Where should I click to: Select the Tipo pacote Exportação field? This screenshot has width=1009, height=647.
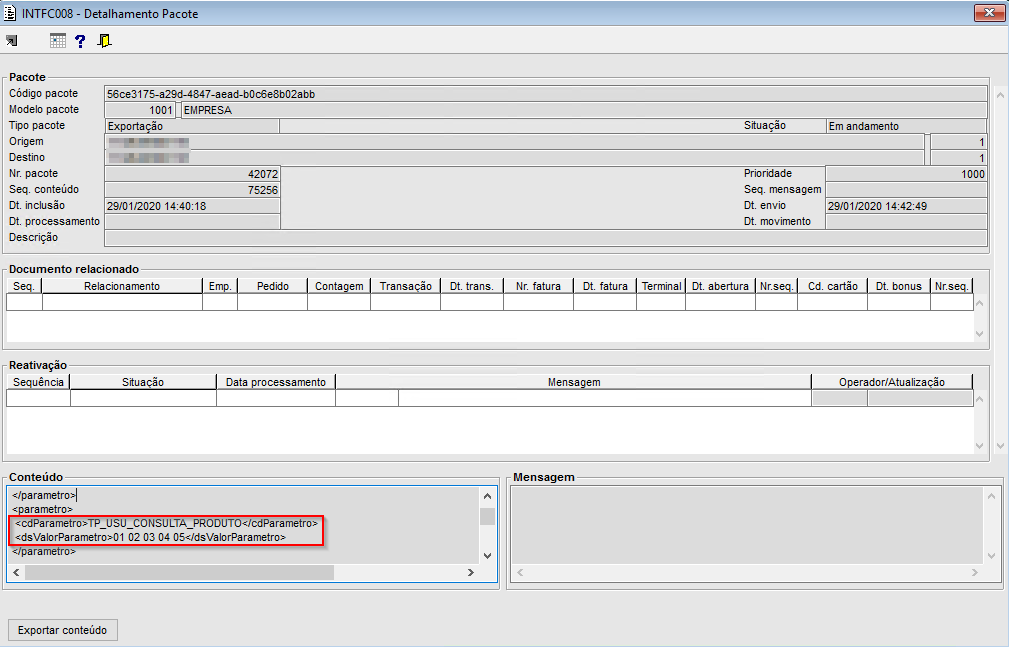tap(192, 126)
